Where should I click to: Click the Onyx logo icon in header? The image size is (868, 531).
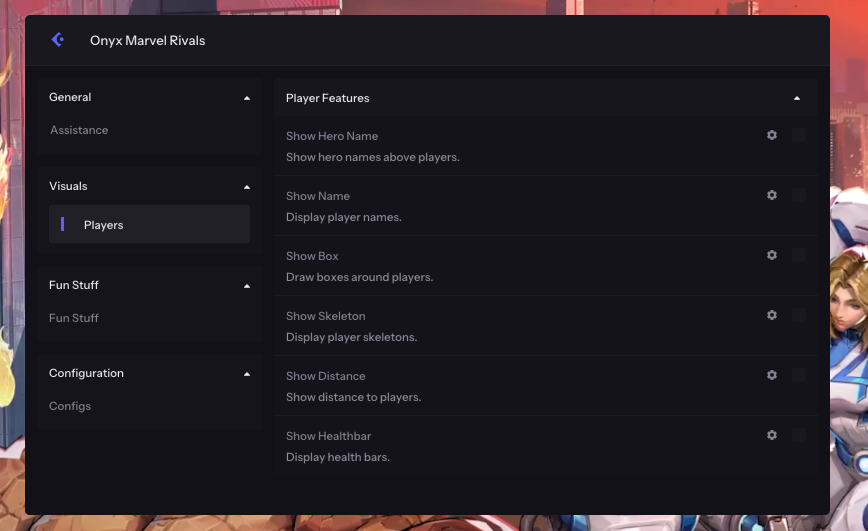point(58,39)
